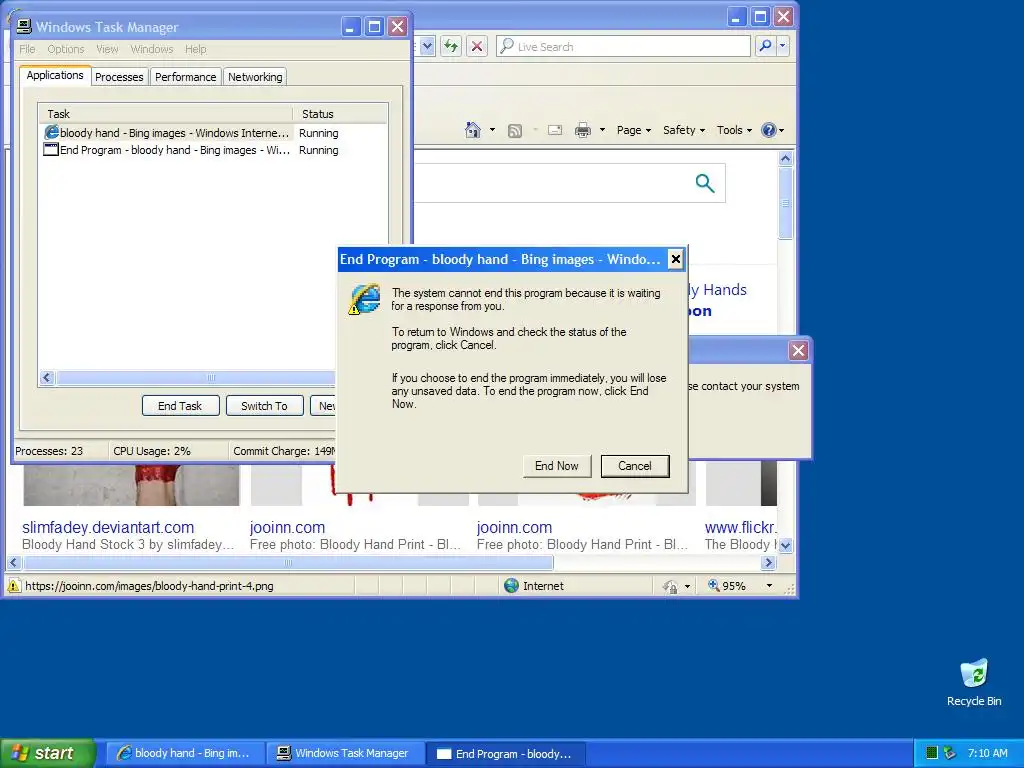Close the partially hidden dialog behind End Program
This screenshot has height=768, width=1024.
(798, 351)
